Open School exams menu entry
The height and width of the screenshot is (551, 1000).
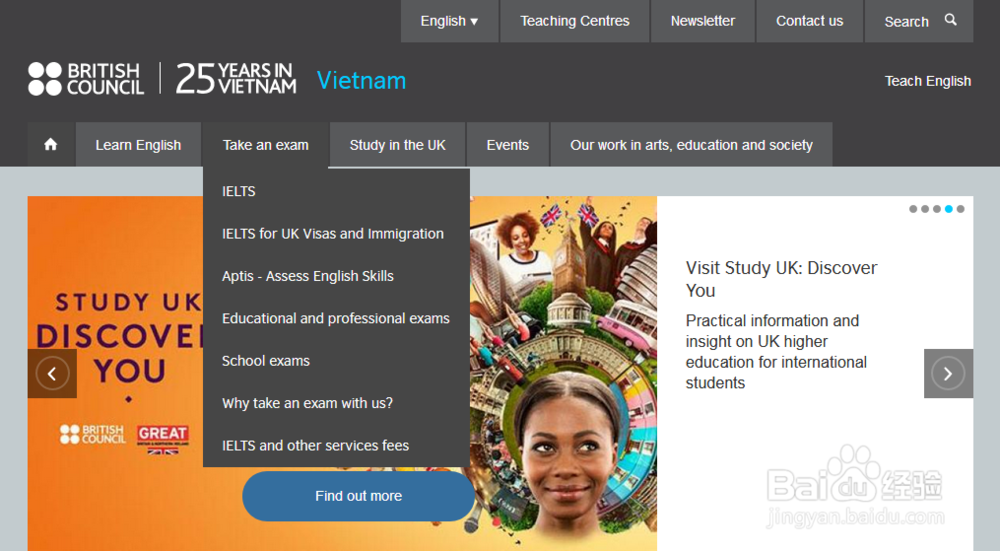coord(266,361)
